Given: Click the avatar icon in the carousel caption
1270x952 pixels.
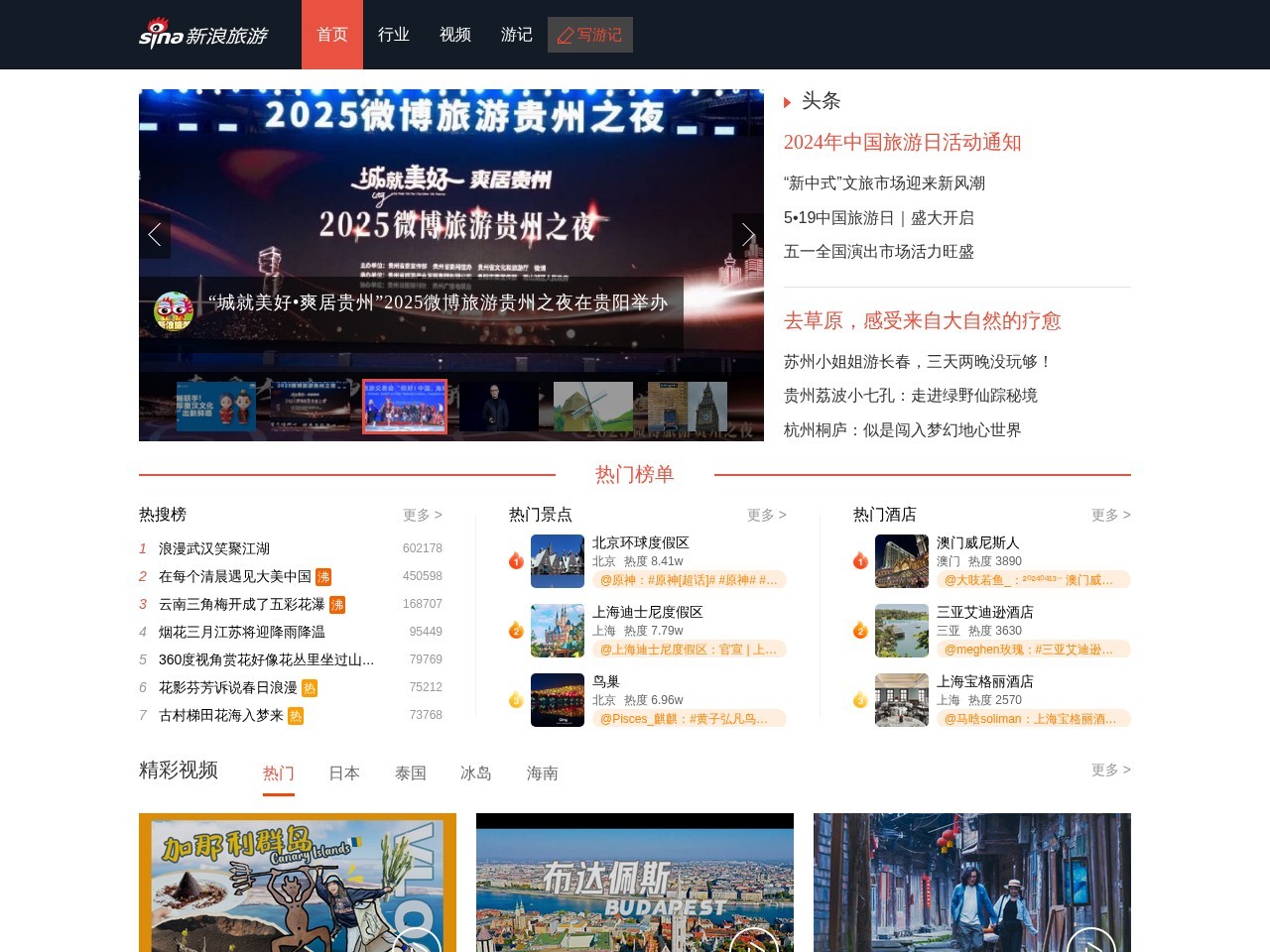Looking at the screenshot, I should click(x=172, y=307).
